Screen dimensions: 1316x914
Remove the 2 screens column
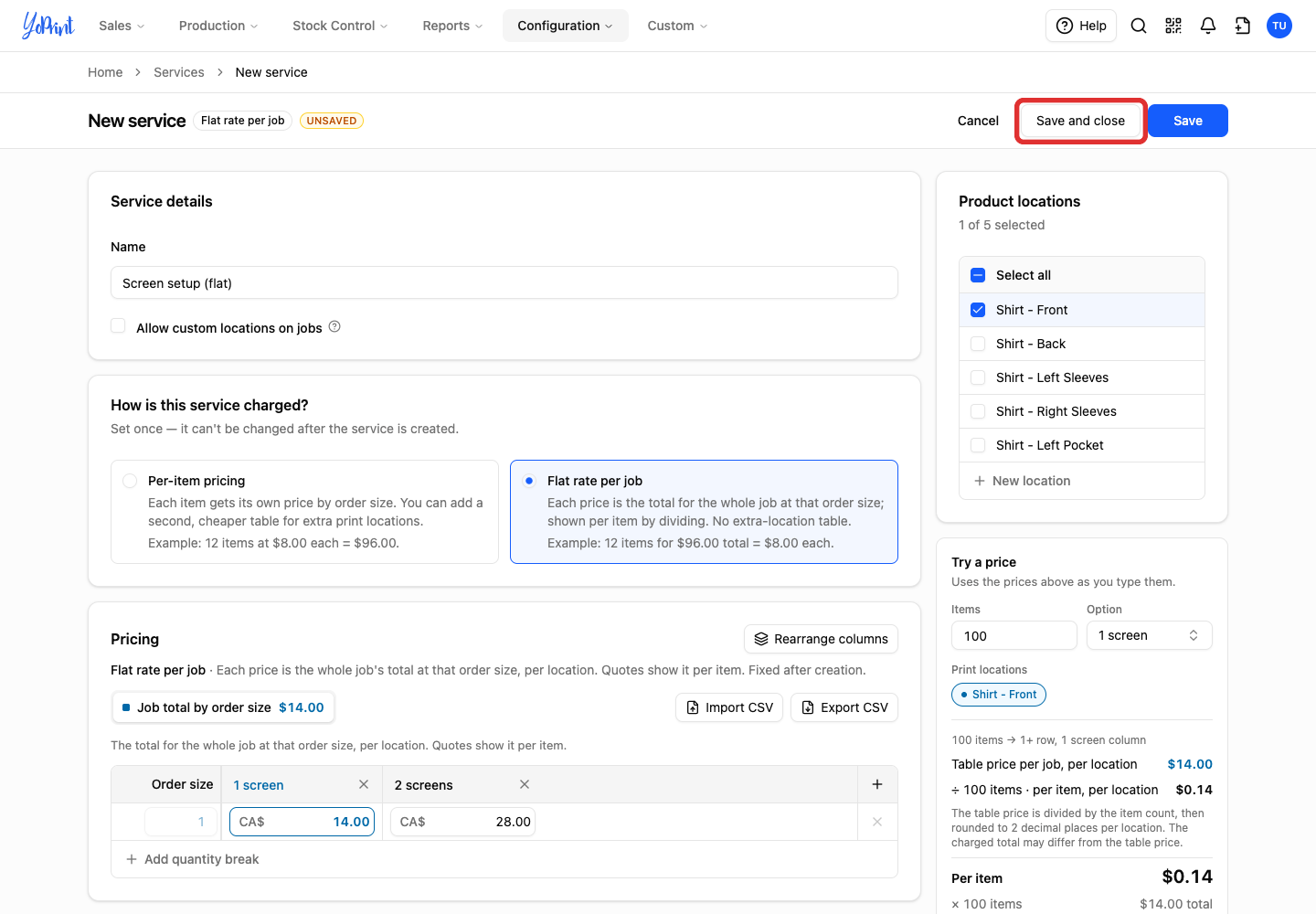[525, 784]
